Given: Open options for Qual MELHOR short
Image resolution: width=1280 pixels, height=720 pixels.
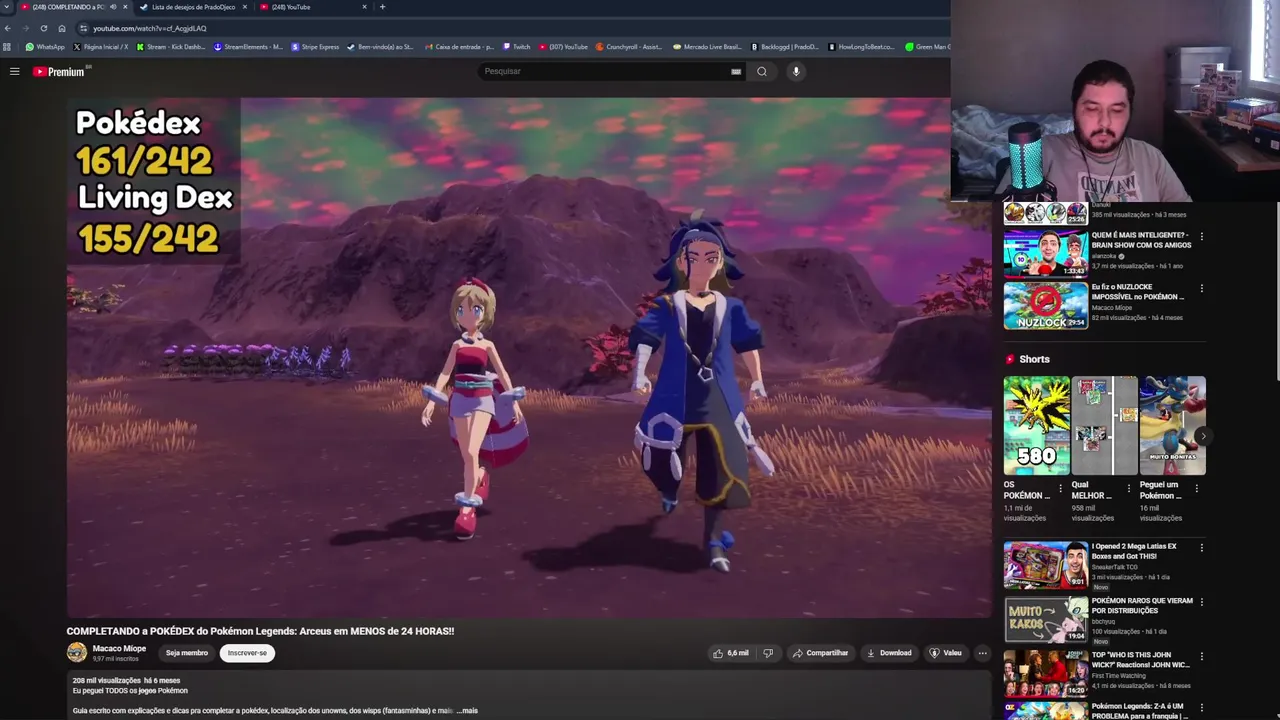Looking at the screenshot, I should (x=1128, y=489).
